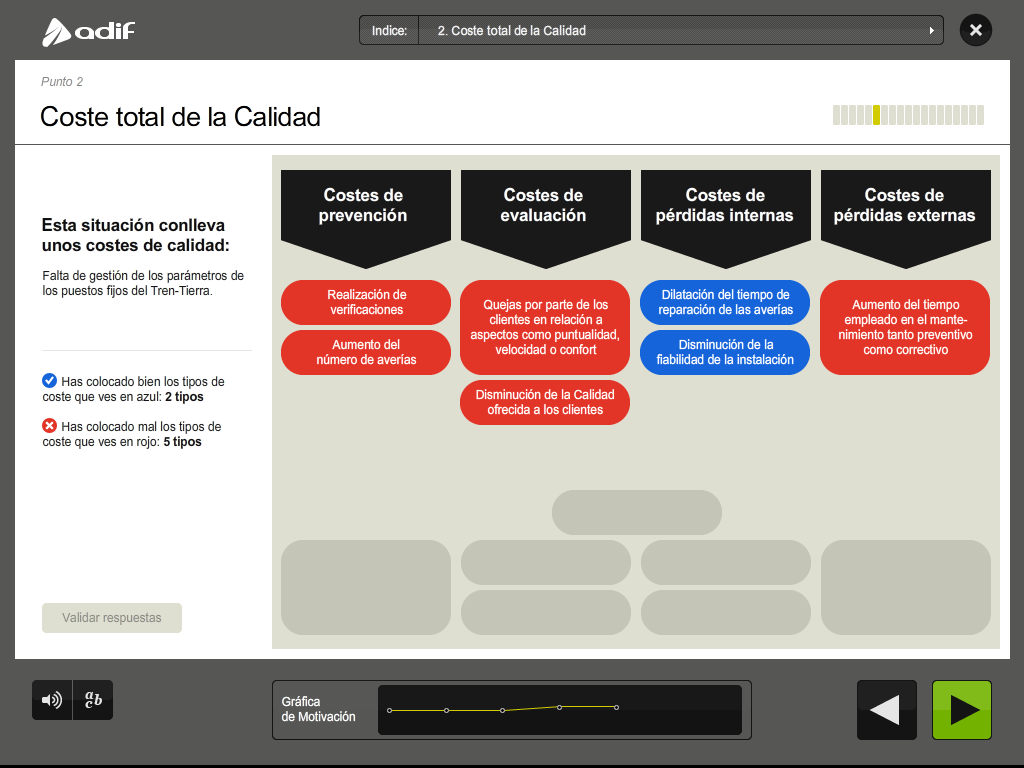
Task: Select the 'Realización de verificaciones' tile
Action: point(366,302)
